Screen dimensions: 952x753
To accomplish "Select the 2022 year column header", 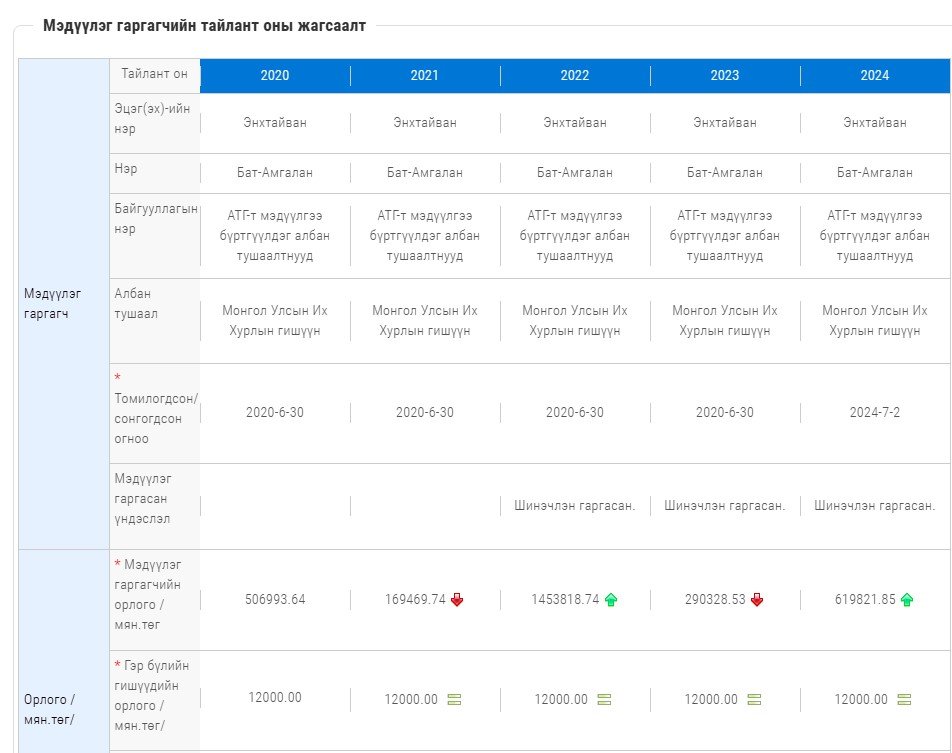I will tap(575, 76).
